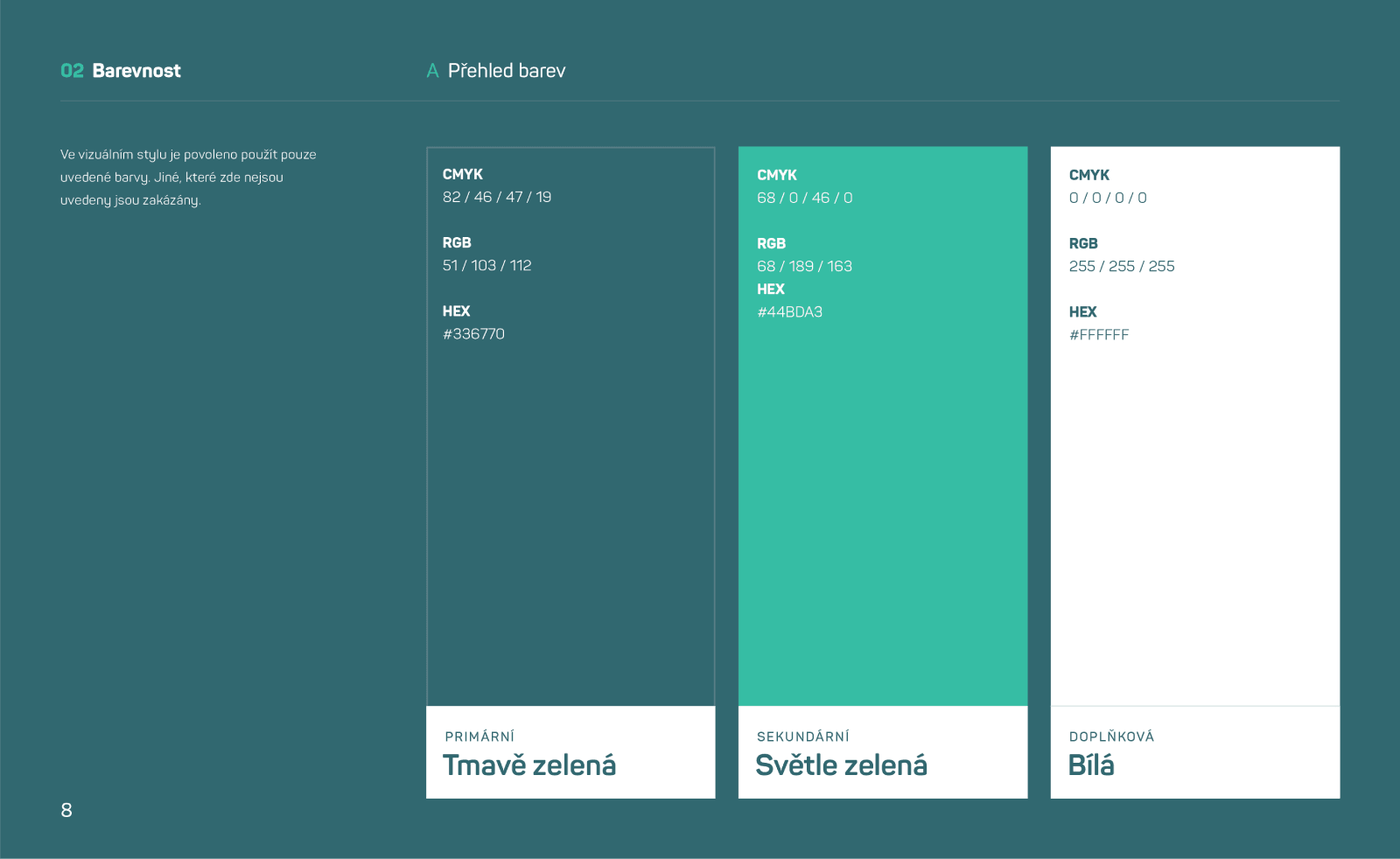1400x859 pixels.
Task: Click the 'Světle zelená' color name
Action: click(x=841, y=765)
